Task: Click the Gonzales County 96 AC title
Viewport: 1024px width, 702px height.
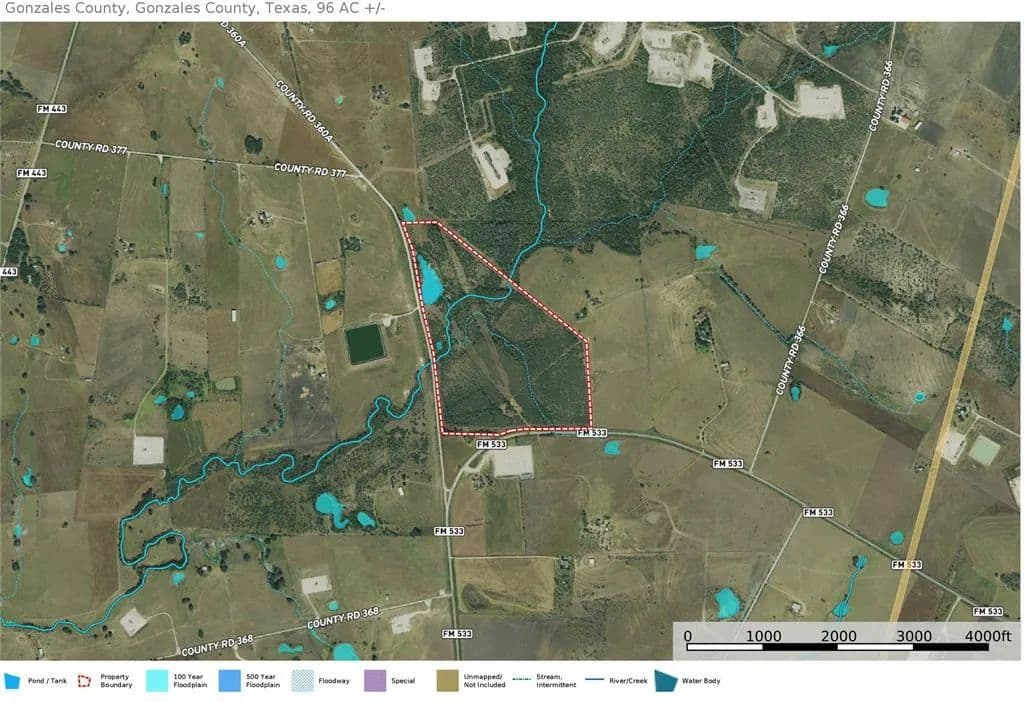Action: tap(195, 9)
